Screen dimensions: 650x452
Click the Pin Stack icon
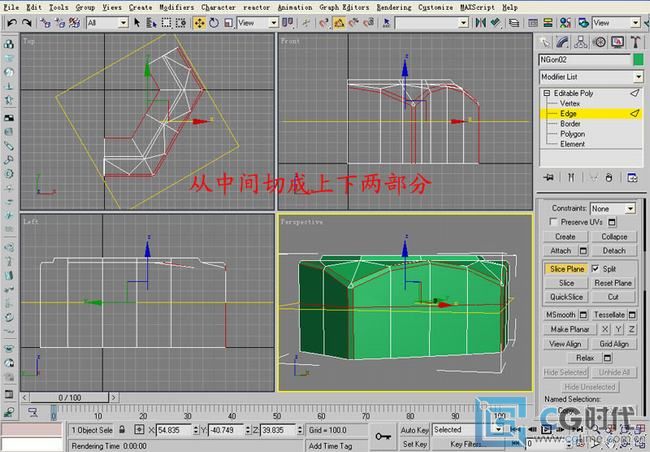pos(549,177)
